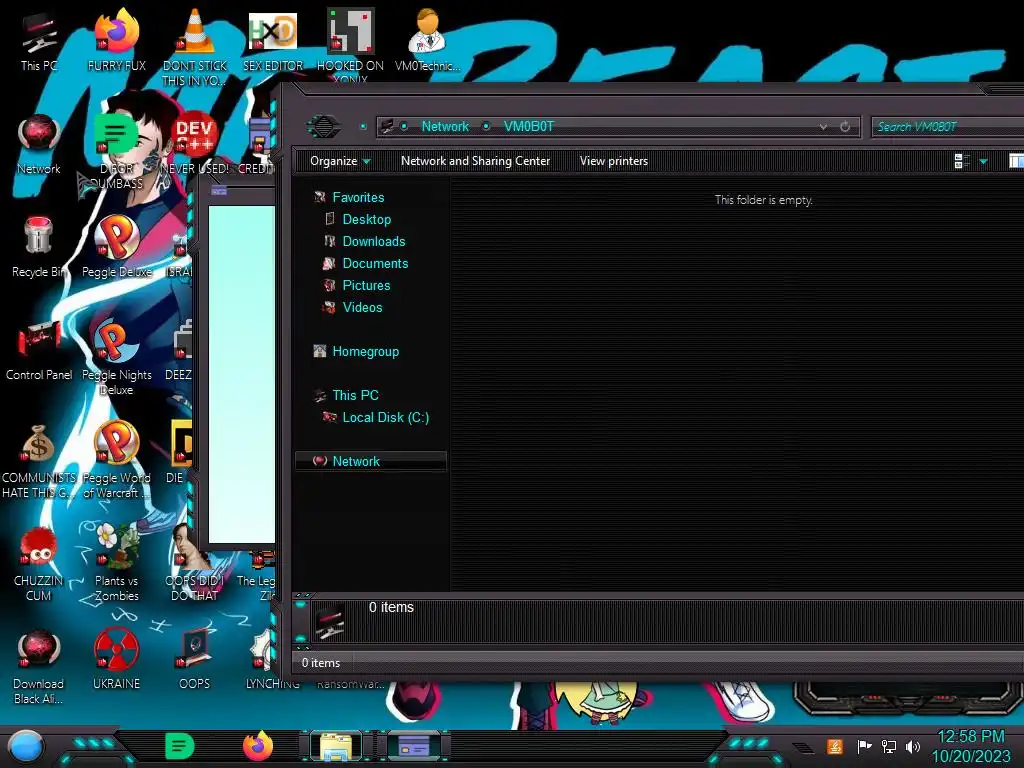This screenshot has width=1024, height=768.
Task: Open Firefox from the taskbar
Action: 258,746
